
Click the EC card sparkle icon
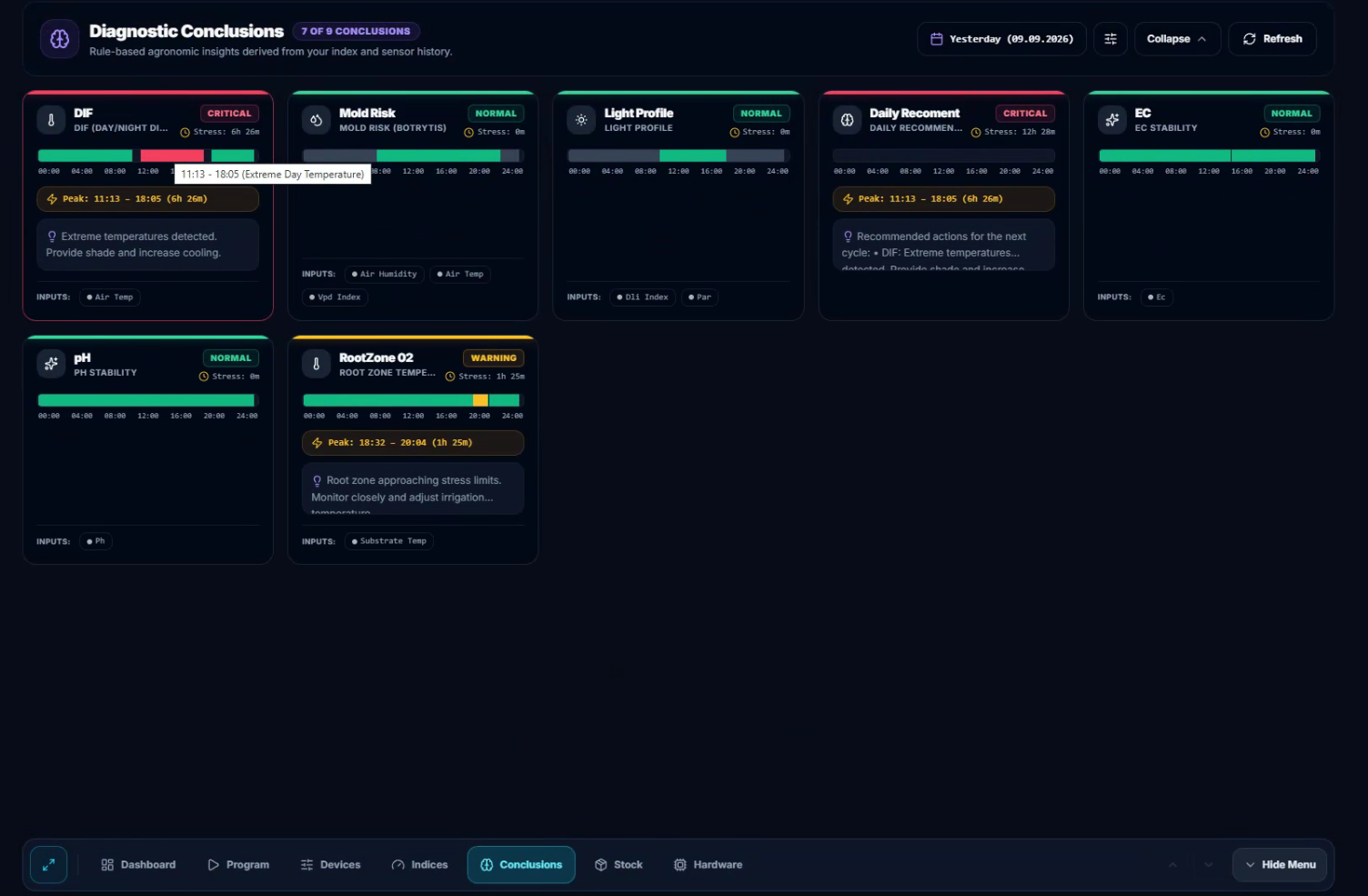pyautogui.click(x=1112, y=119)
